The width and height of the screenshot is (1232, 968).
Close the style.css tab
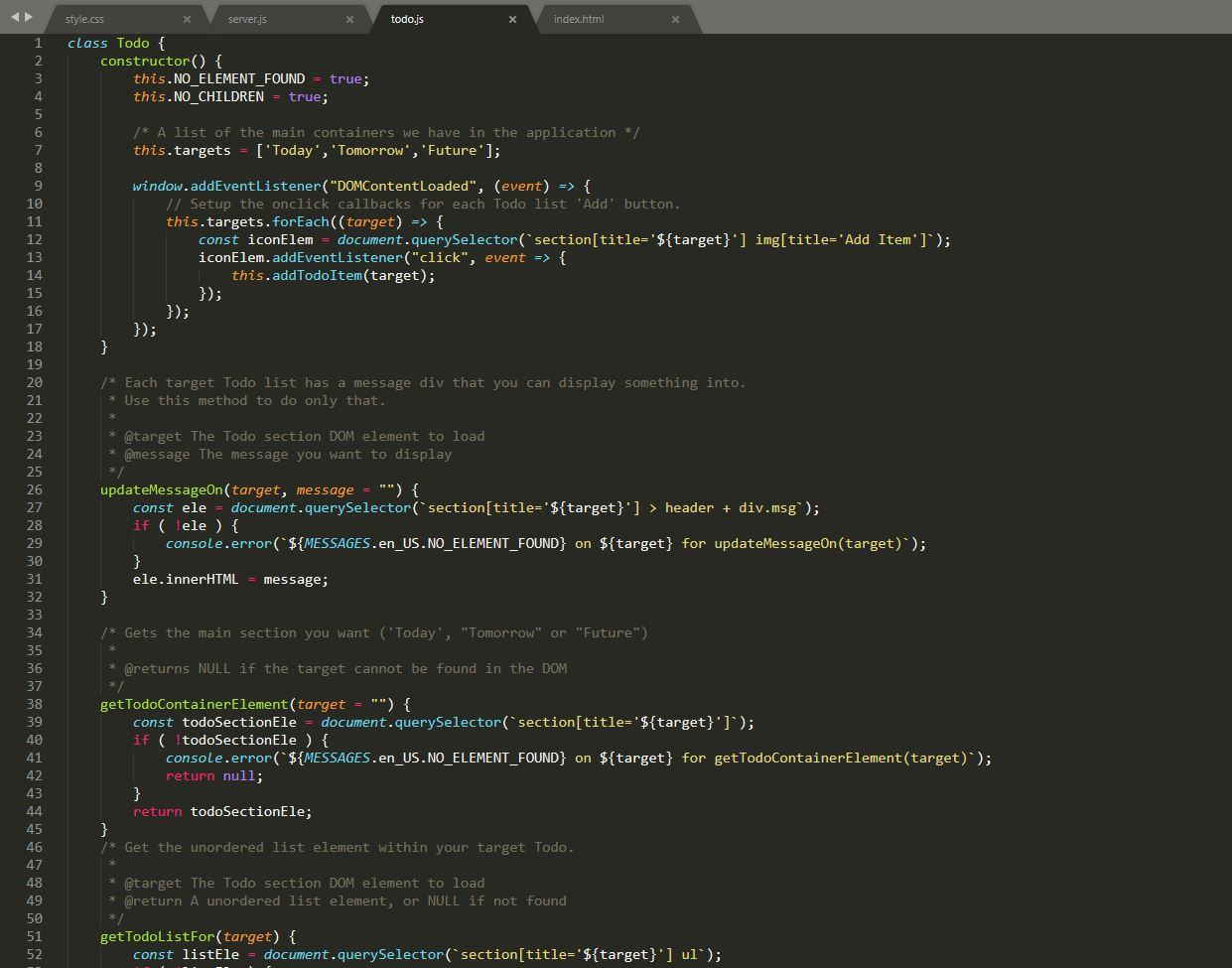(x=187, y=19)
